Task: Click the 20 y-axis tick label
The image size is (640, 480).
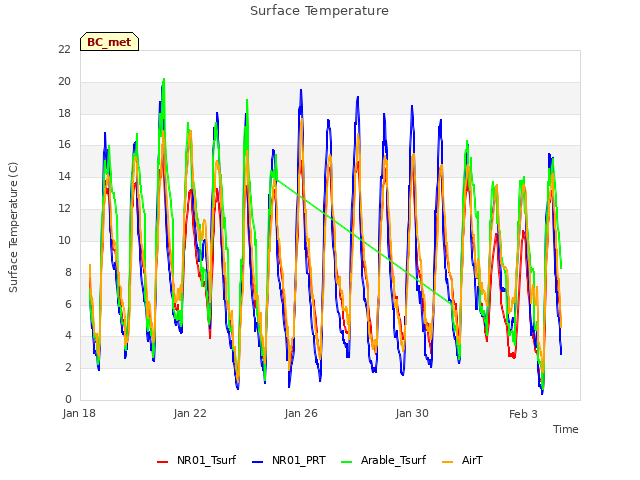Action: tap(64, 81)
